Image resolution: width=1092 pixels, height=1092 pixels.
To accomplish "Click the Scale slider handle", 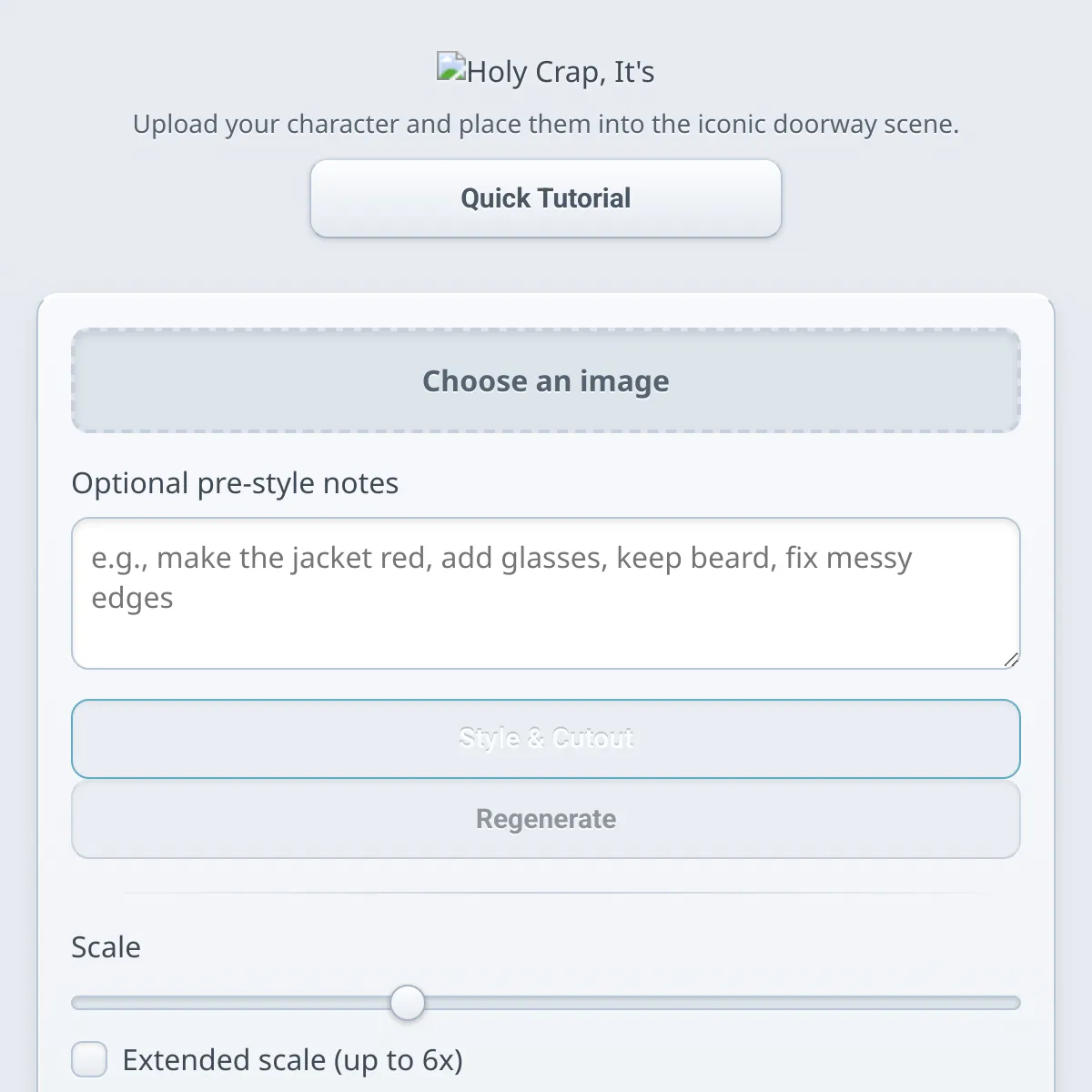I will tap(407, 1003).
